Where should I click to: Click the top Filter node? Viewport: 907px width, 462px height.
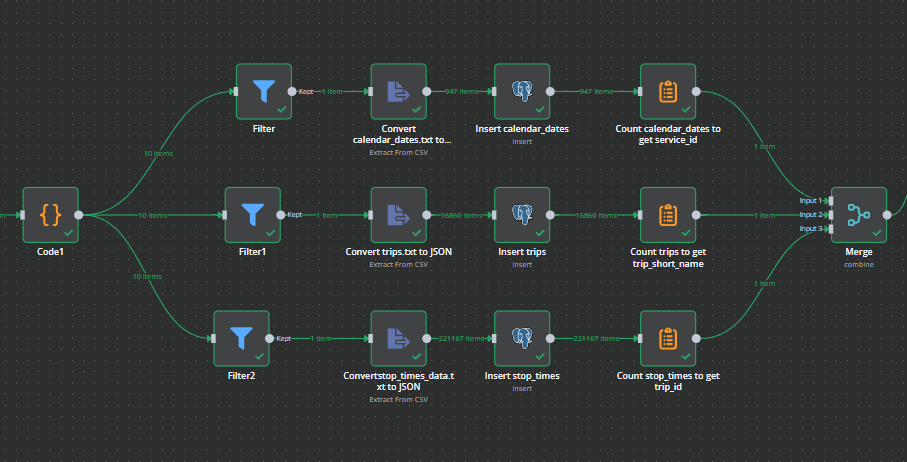pyautogui.click(x=263, y=92)
